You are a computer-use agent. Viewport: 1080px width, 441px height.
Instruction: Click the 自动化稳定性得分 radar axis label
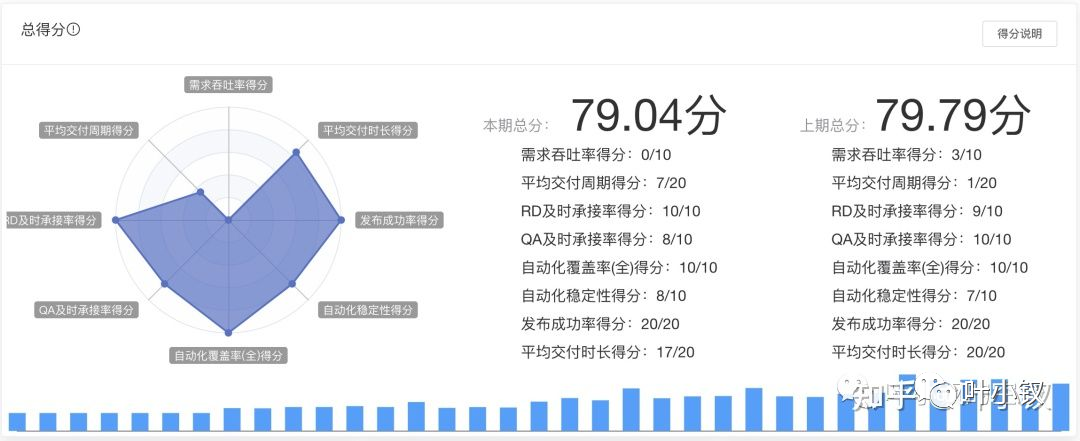pos(369,310)
